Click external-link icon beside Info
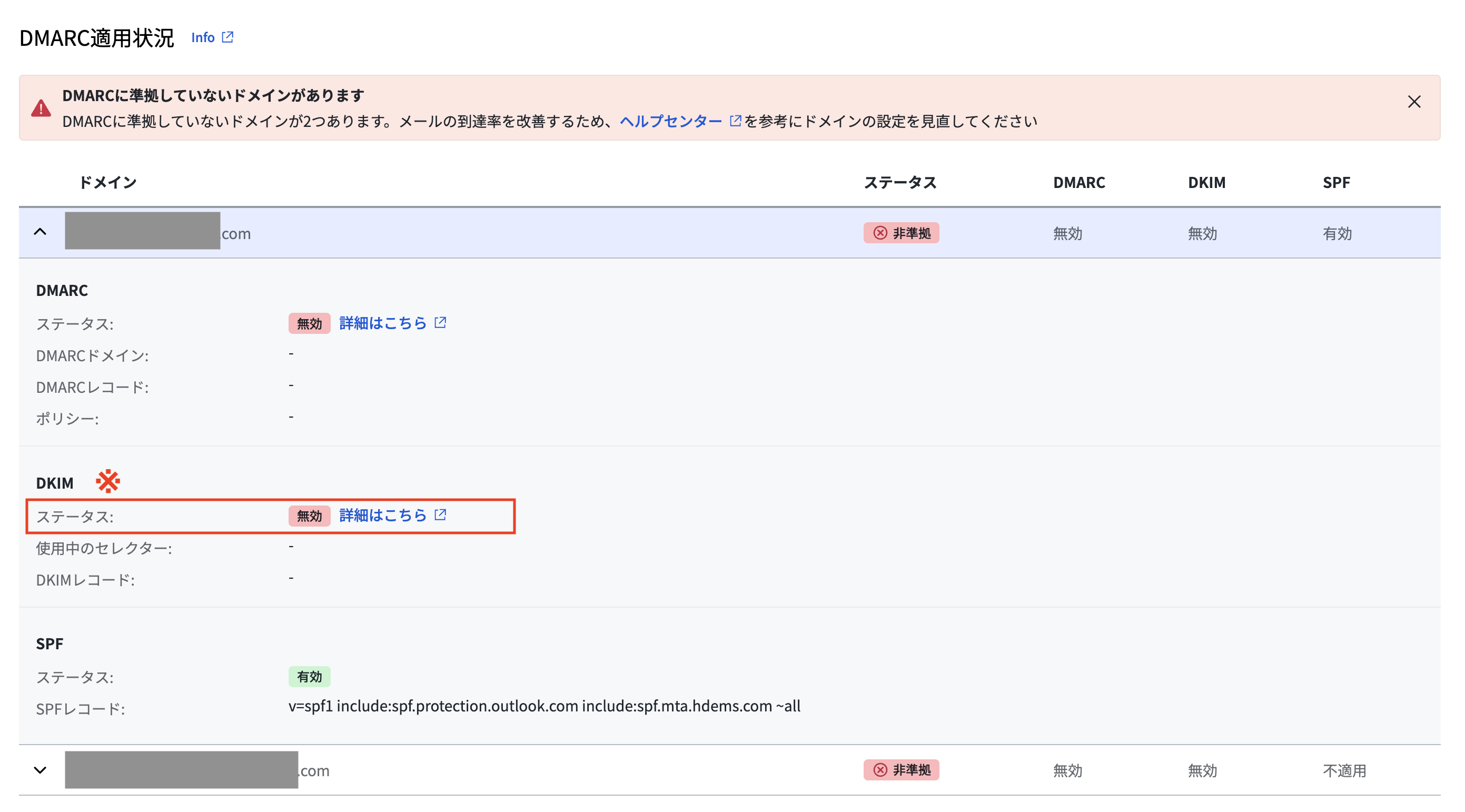 227,37
